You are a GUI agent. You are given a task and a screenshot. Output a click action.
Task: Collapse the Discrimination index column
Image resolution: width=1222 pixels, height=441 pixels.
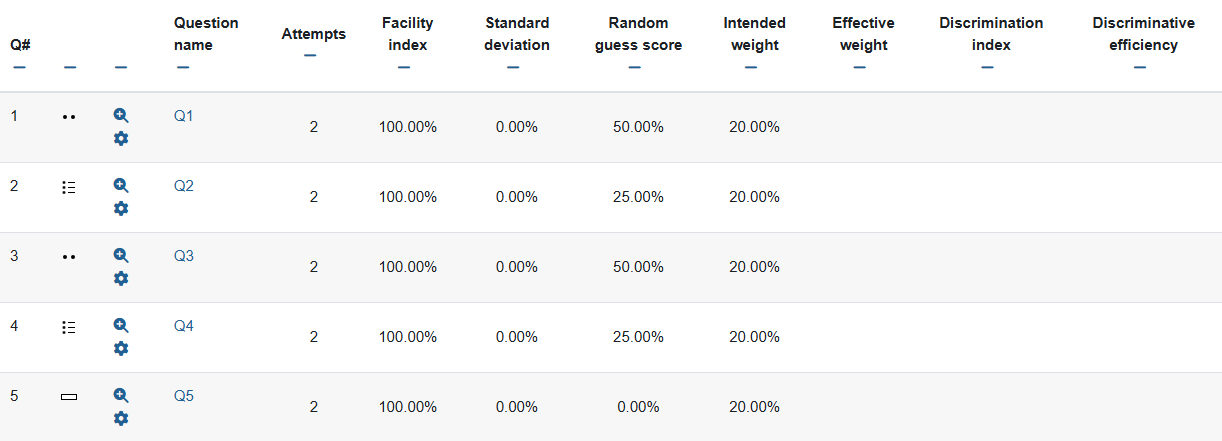pyautogui.click(x=988, y=67)
